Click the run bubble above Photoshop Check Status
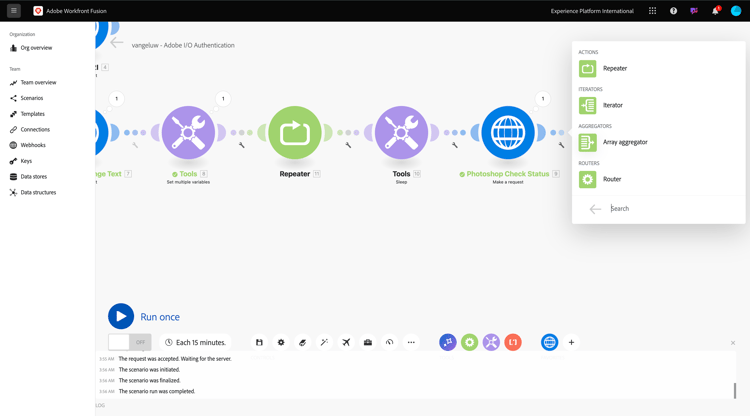750x416 pixels. [542, 99]
